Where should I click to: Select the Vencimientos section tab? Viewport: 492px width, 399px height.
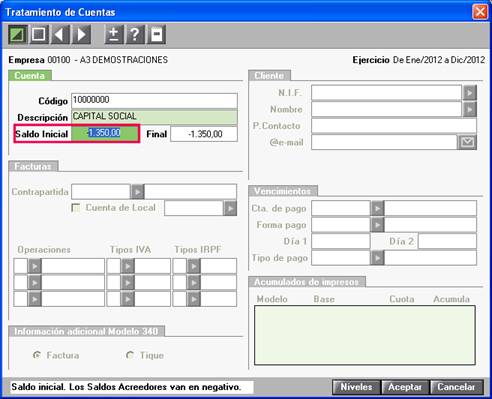283,191
